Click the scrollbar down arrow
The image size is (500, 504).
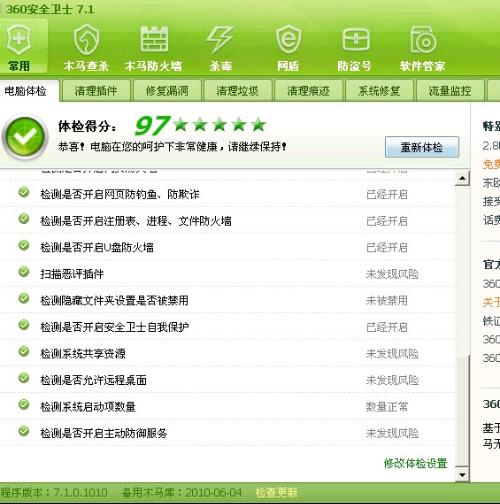462,475
